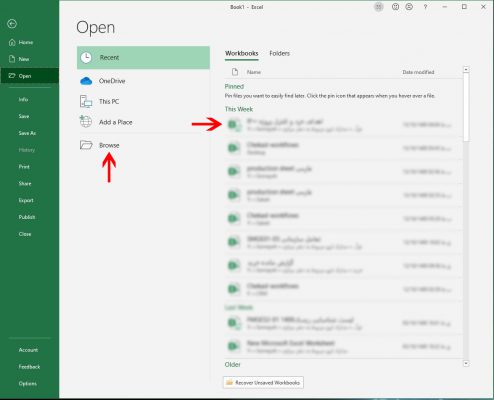Sort by the Name column header

point(254,72)
